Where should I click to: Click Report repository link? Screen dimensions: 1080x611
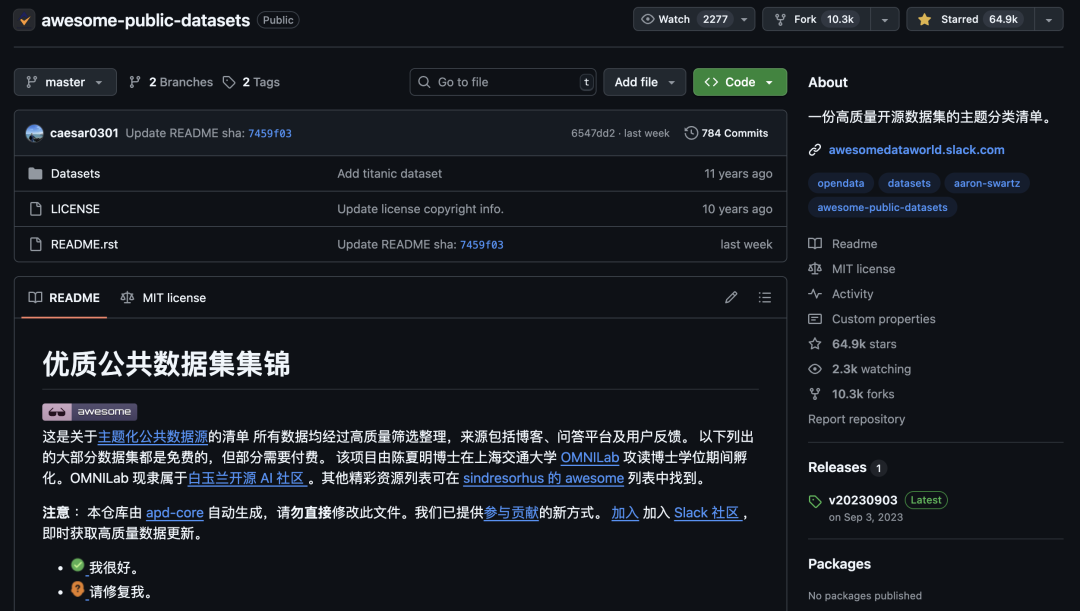click(856, 419)
